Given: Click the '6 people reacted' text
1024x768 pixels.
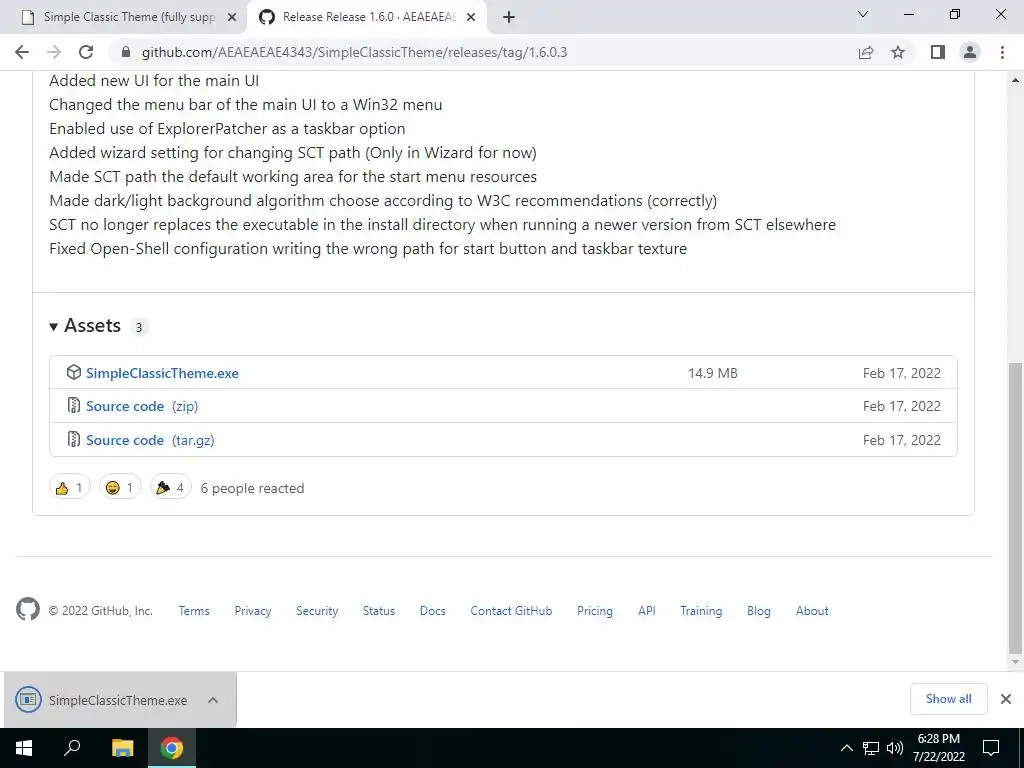Looking at the screenshot, I should tap(252, 488).
